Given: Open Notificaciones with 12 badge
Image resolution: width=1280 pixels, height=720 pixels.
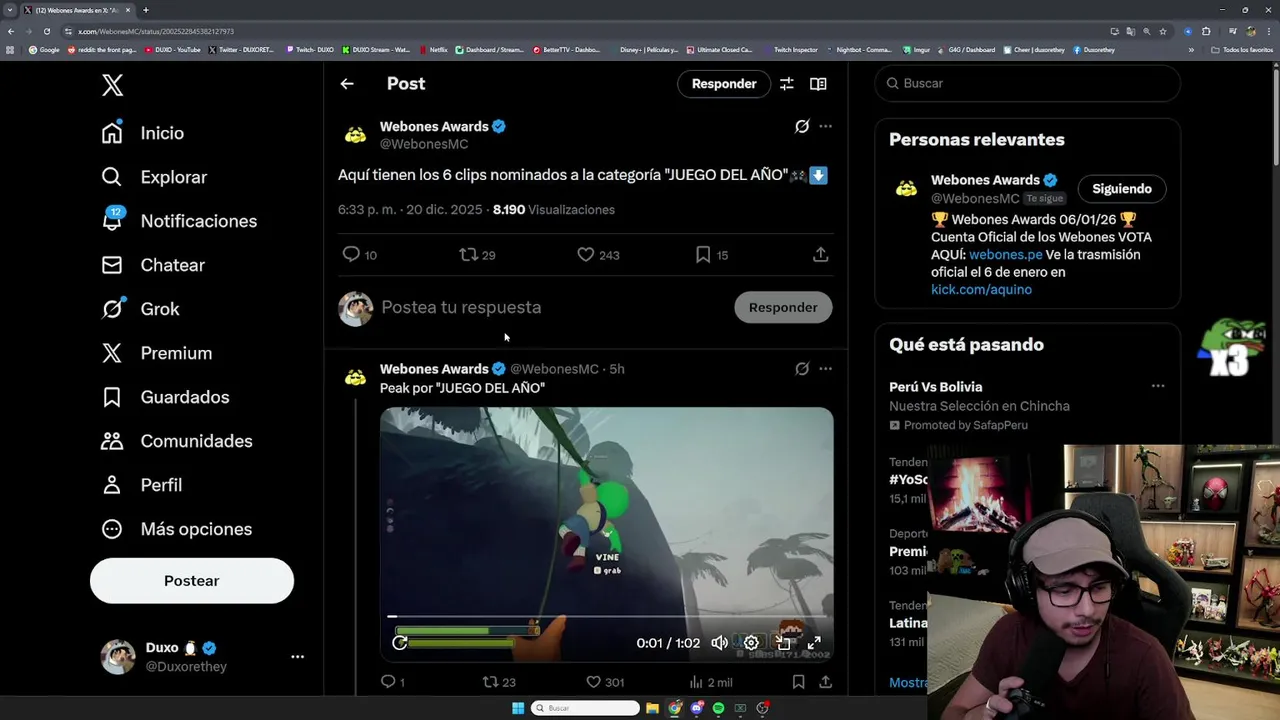Looking at the screenshot, I should point(179,221).
